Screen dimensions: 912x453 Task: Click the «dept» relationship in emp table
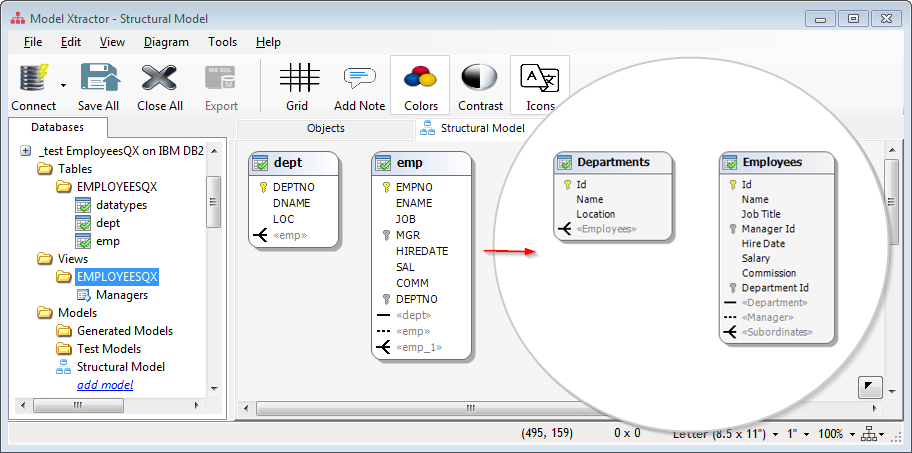pyautogui.click(x=414, y=315)
